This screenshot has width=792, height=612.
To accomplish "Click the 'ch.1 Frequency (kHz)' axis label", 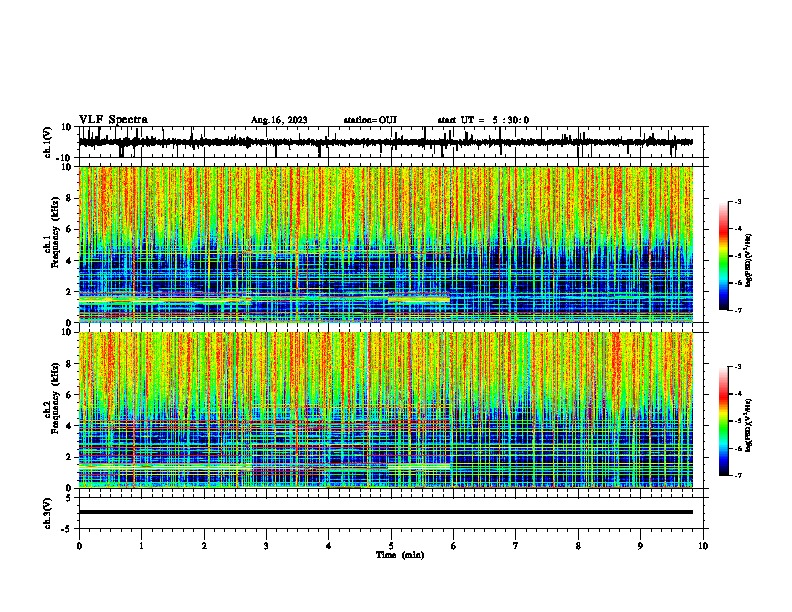I will click(51, 233).
